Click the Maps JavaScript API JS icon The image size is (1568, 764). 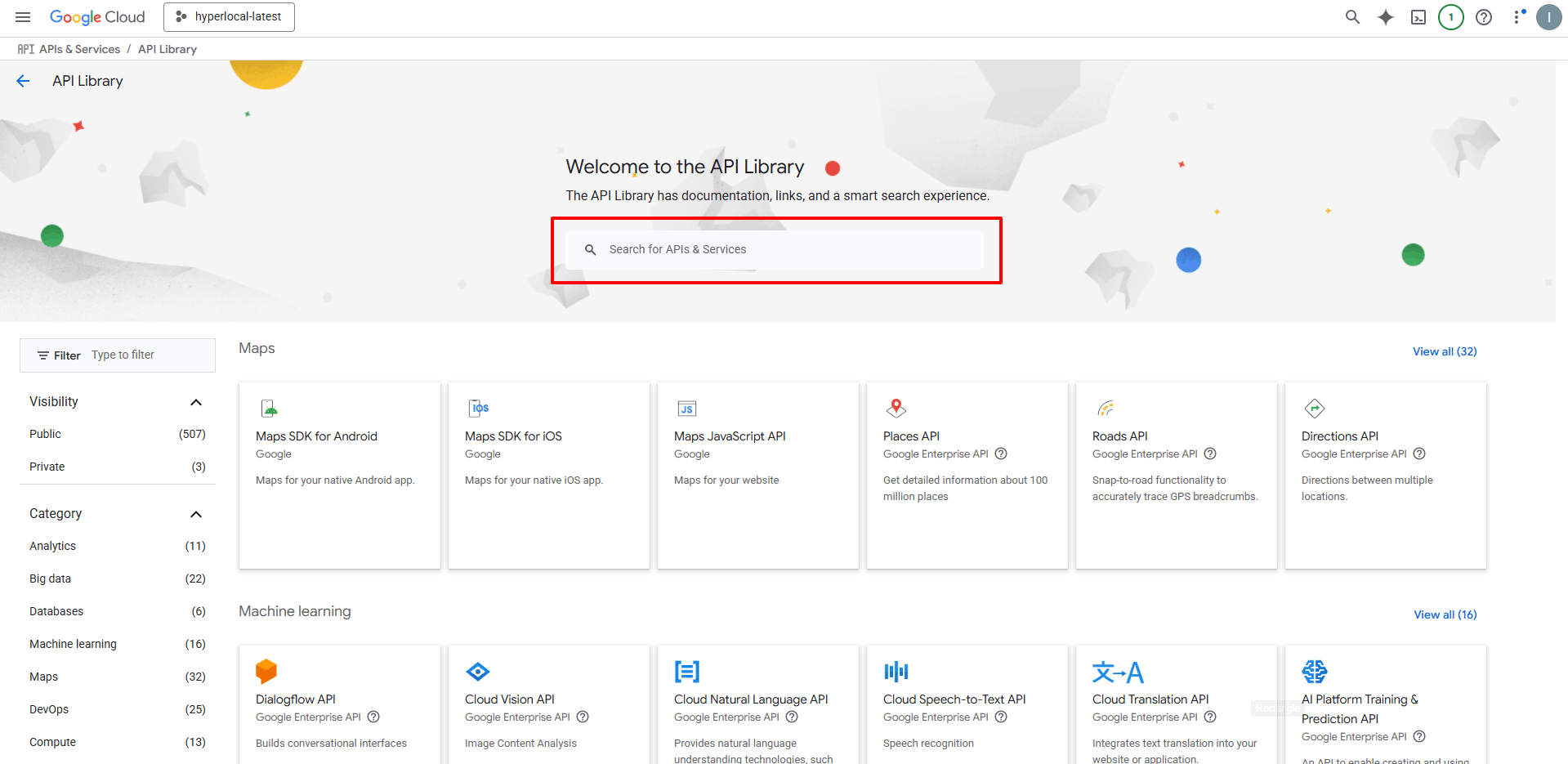click(x=686, y=409)
